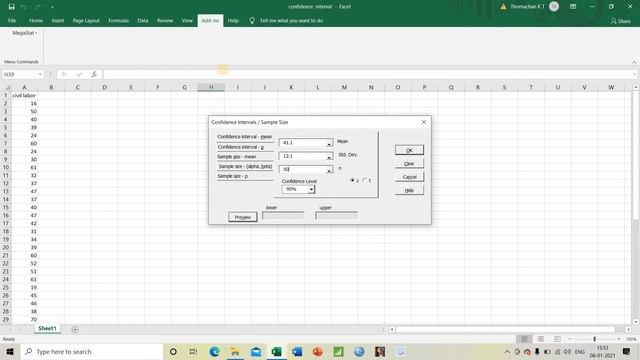The height and width of the screenshot is (360, 640).
Task: Click the zoom slider handle
Action: [594, 339]
